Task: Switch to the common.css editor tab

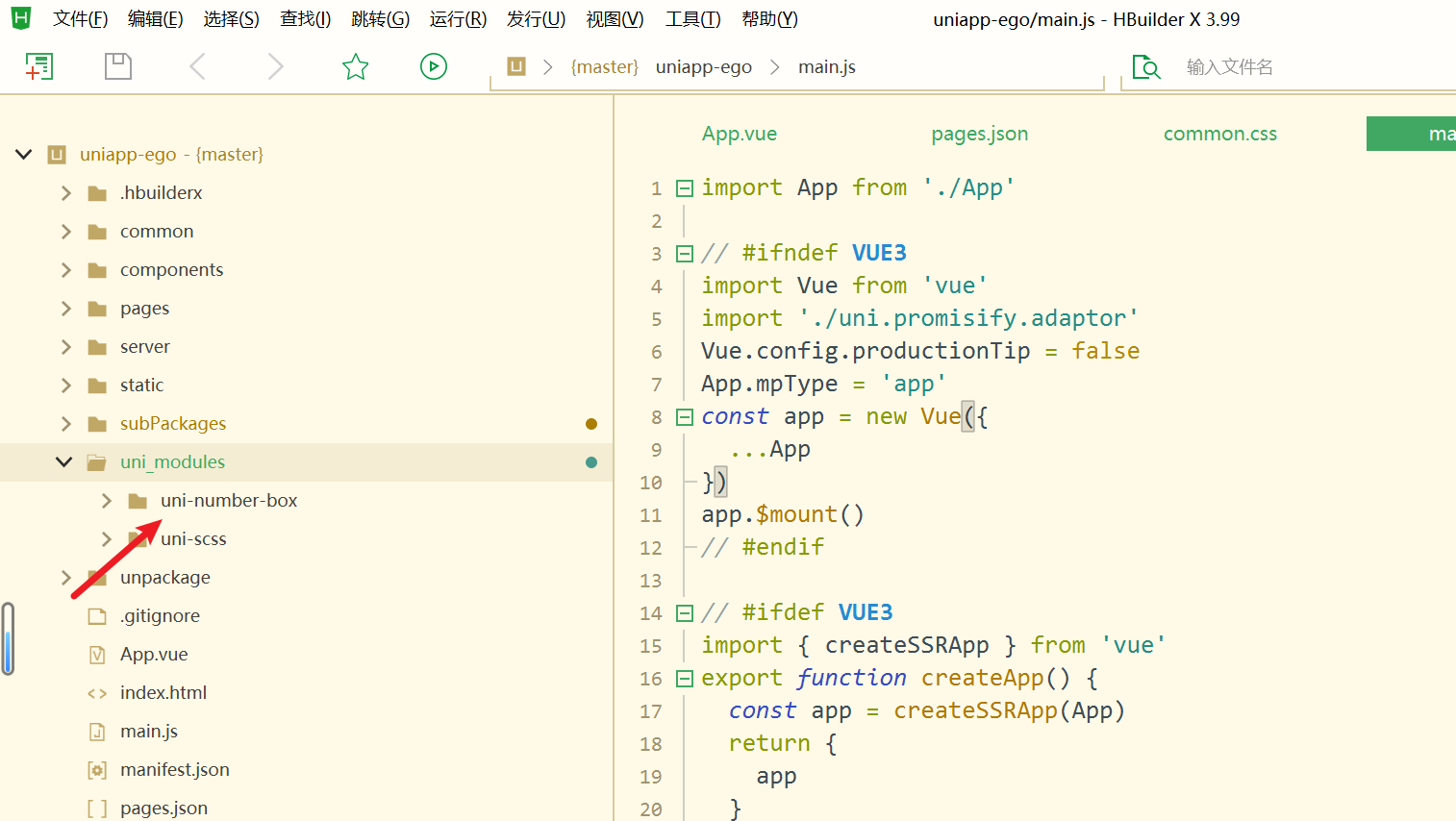Action: click(x=1220, y=134)
